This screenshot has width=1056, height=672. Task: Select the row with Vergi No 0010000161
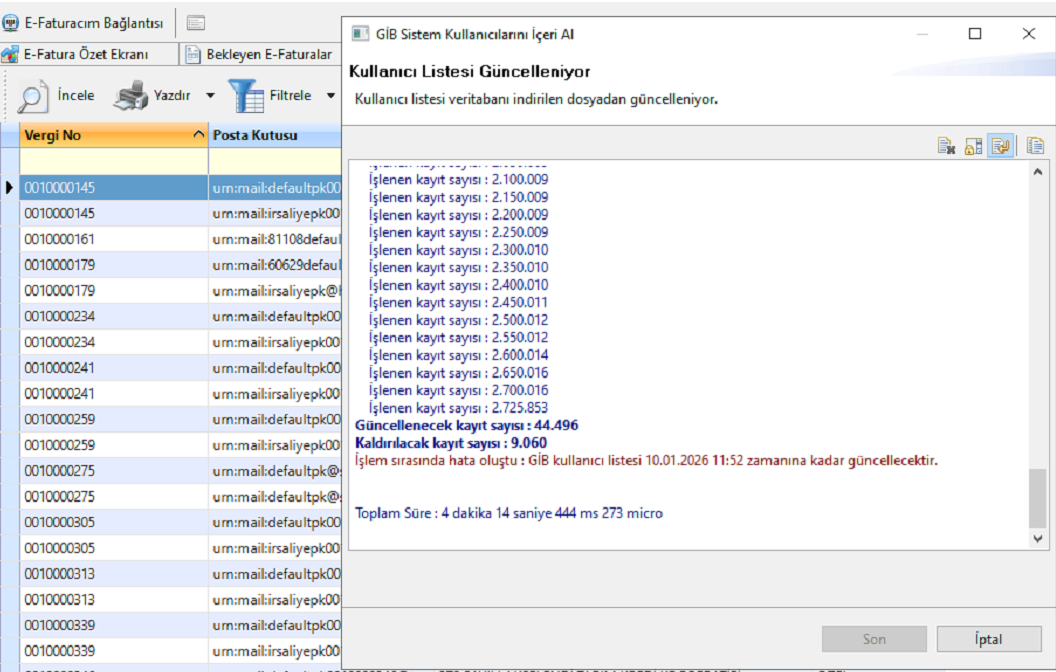coord(113,239)
